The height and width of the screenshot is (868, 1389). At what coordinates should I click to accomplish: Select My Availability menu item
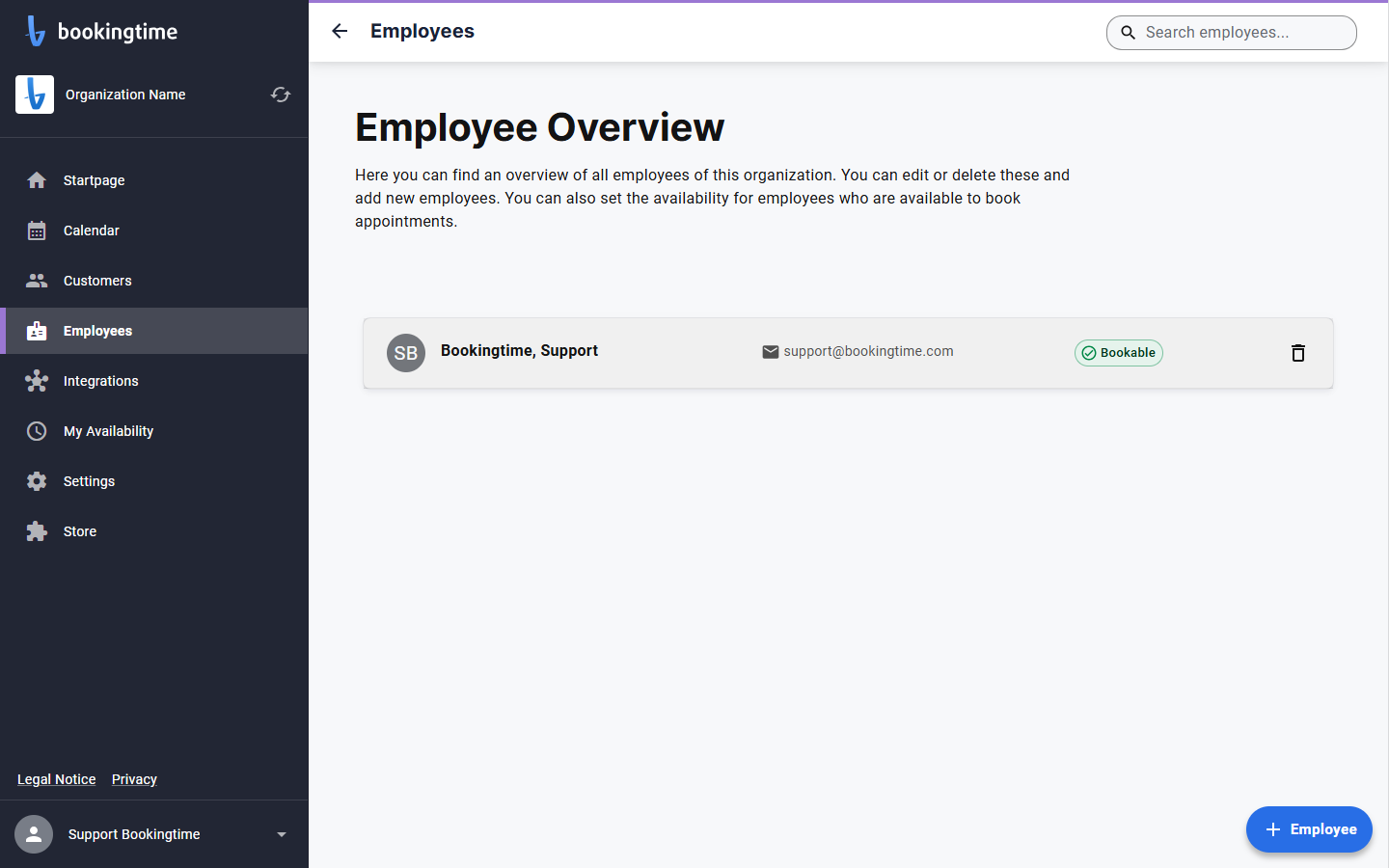(x=154, y=431)
